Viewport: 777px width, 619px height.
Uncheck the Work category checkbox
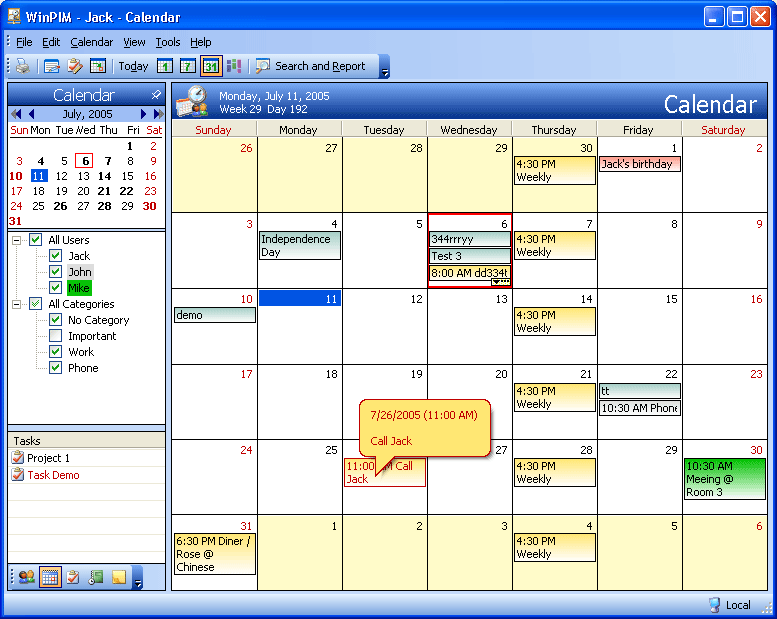(x=56, y=352)
